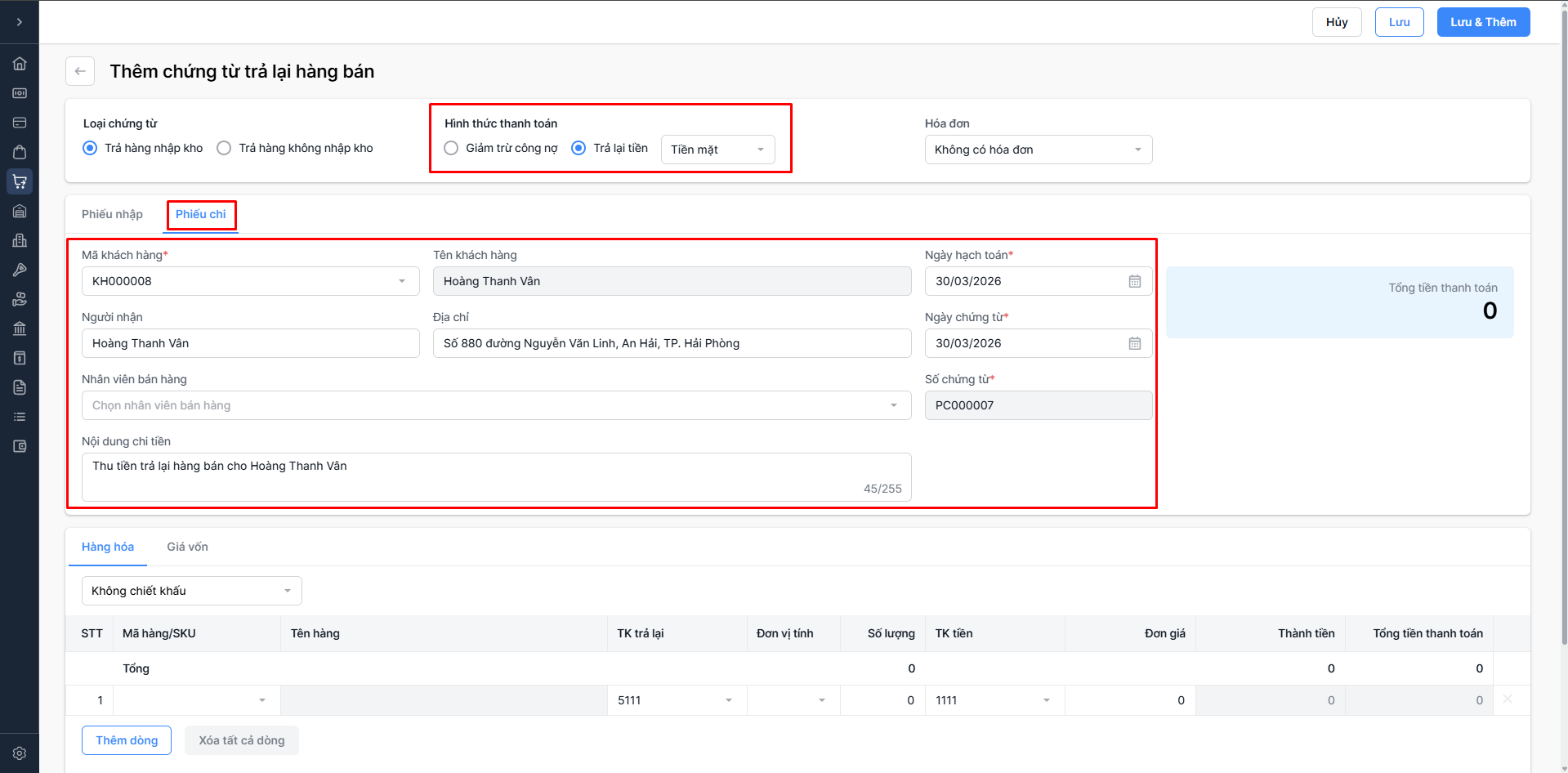The image size is (1568, 773).
Task: Click the Nội dung chi tiền text area
Action: pos(496,476)
